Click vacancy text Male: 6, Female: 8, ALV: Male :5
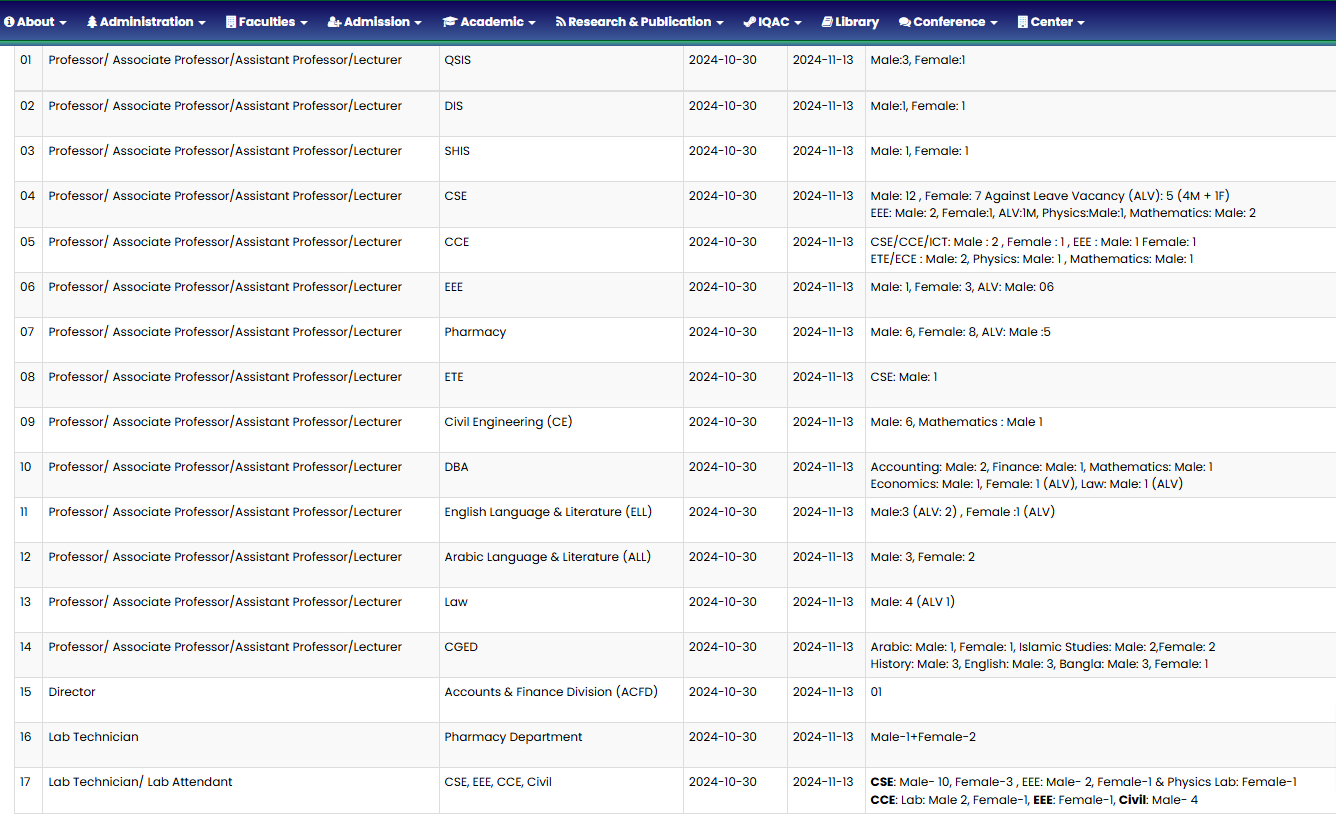This screenshot has width=1336, height=819. click(961, 332)
